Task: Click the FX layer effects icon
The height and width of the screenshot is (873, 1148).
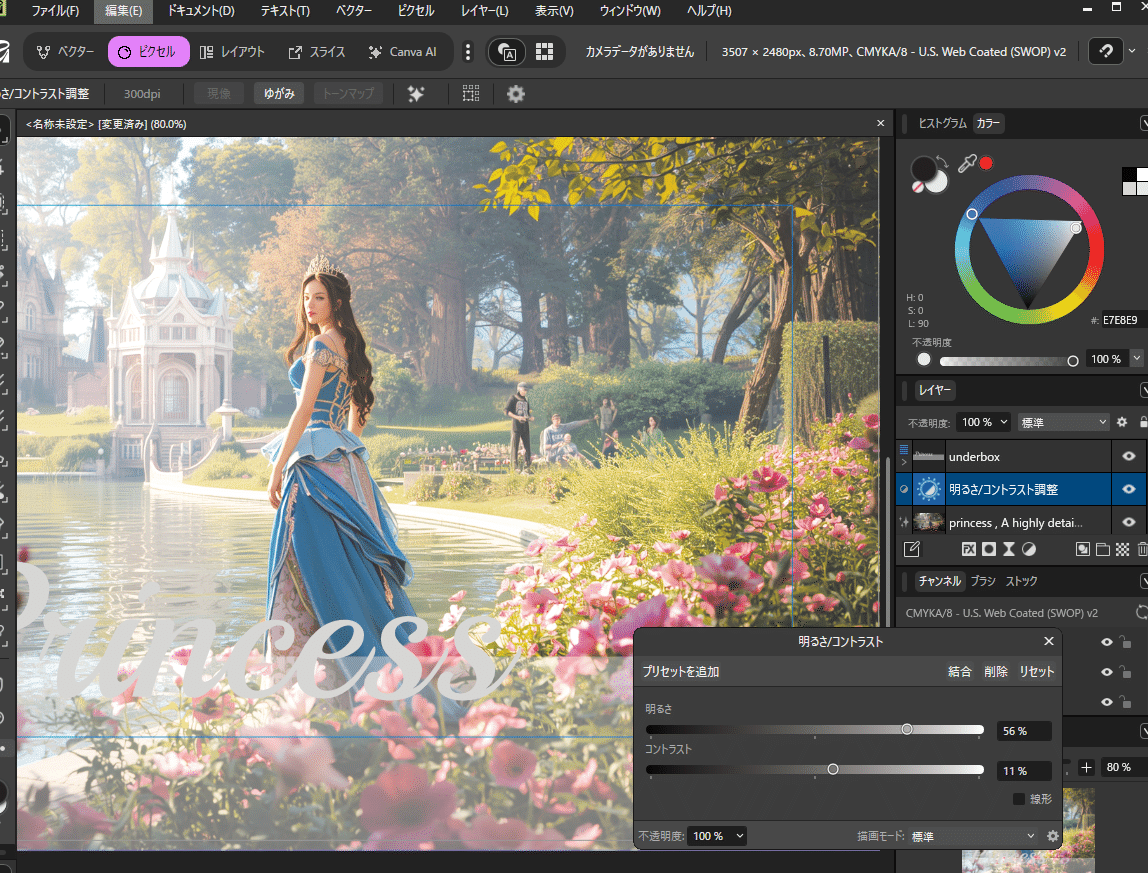Action: tap(968, 549)
